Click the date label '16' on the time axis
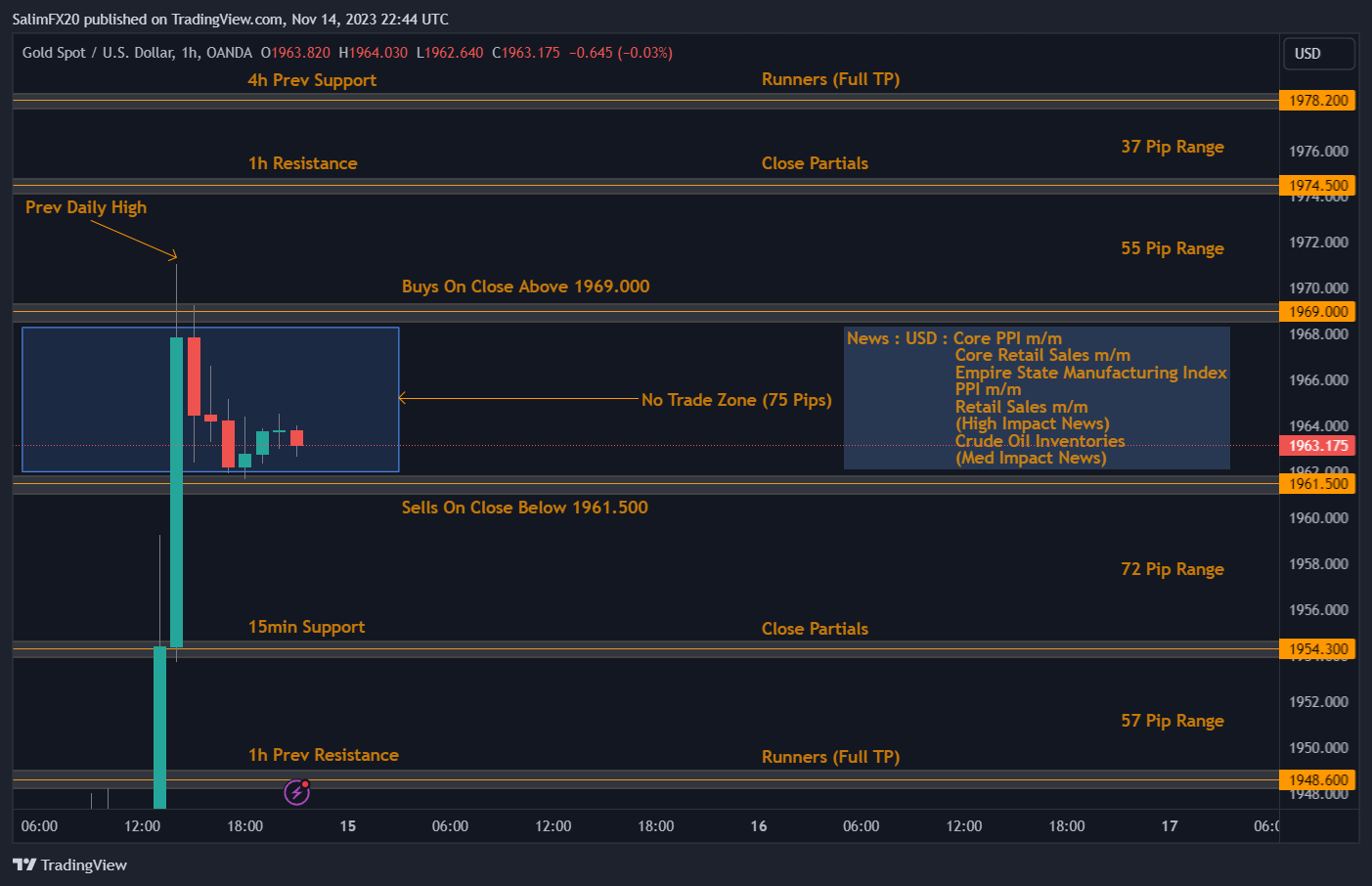The width and height of the screenshot is (1372, 886). point(759,826)
